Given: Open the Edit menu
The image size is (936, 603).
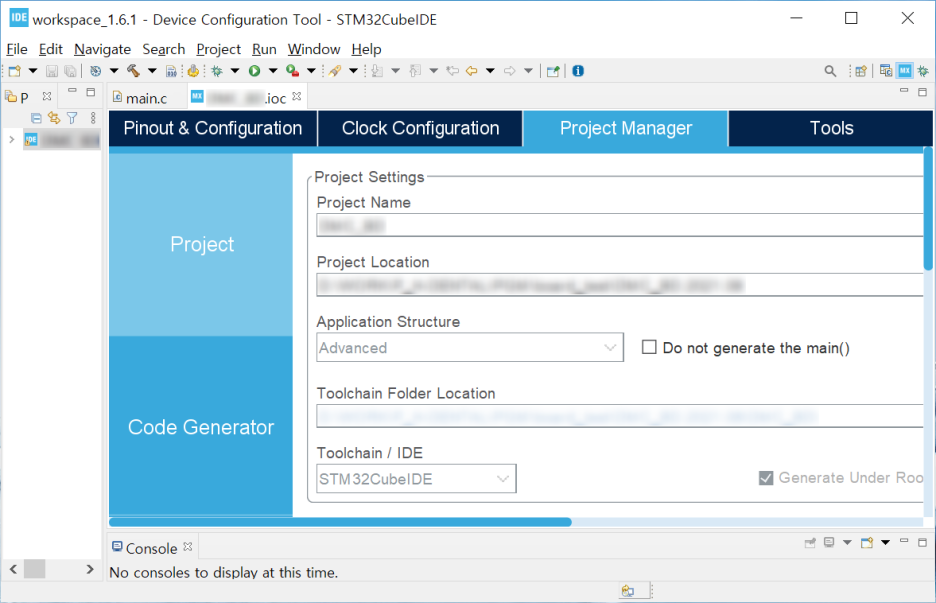Looking at the screenshot, I should pos(51,49).
